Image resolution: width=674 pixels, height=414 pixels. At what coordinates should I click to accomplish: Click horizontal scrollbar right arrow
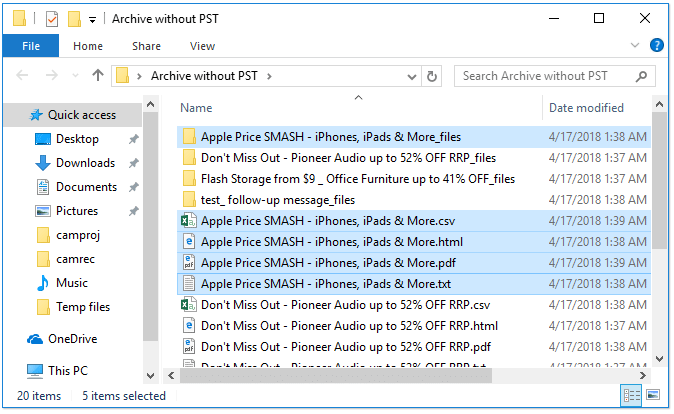(x=643, y=376)
